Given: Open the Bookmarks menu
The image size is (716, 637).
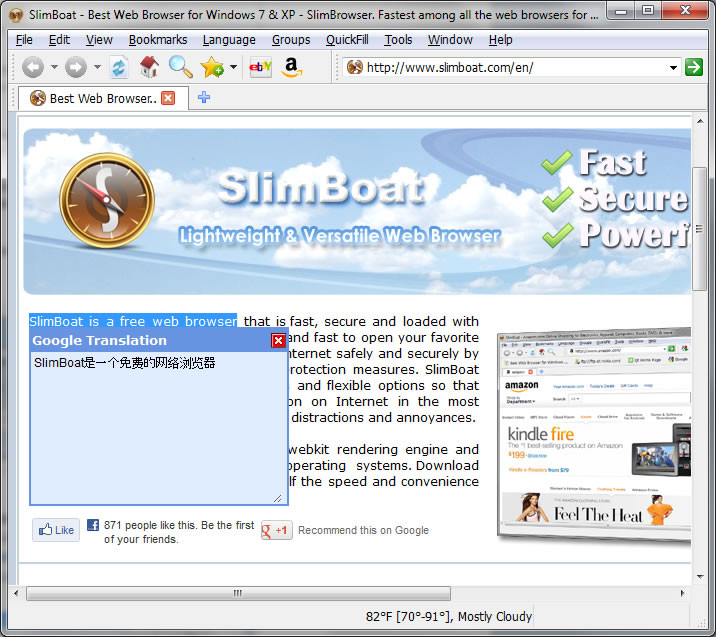Looking at the screenshot, I should (158, 40).
